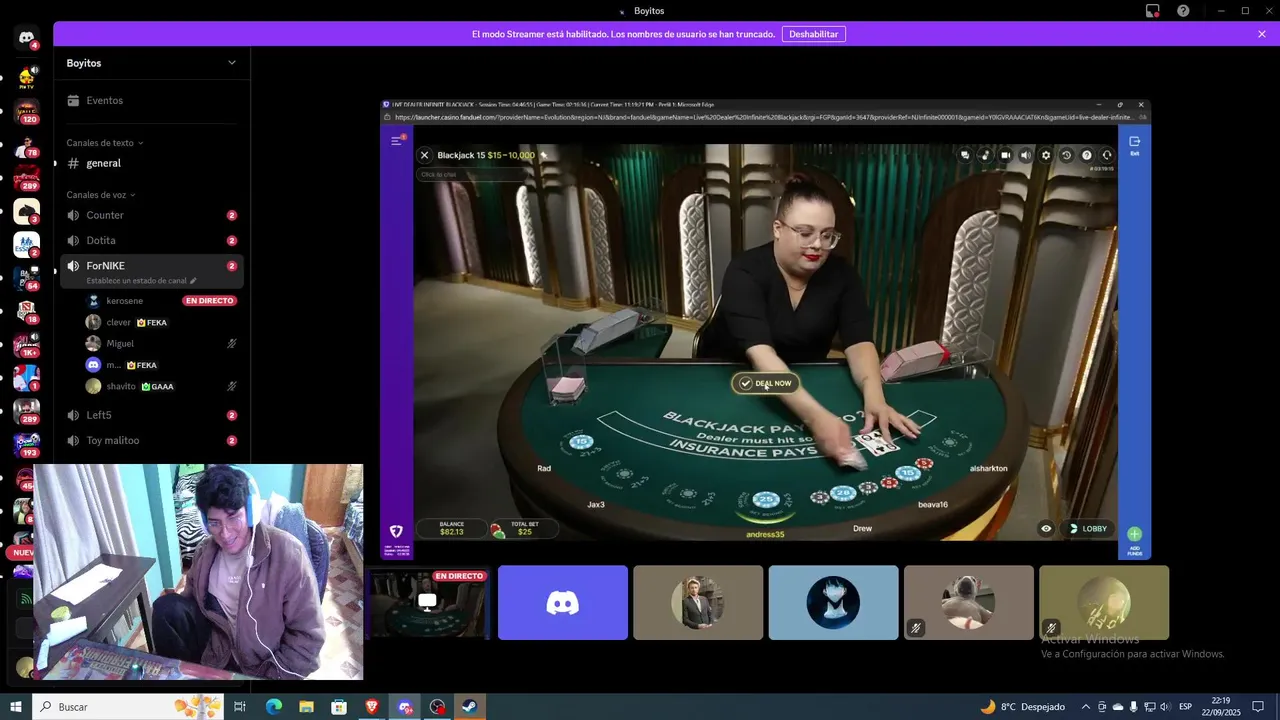Favorite the Blackjack 15 table star

tap(544, 155)
